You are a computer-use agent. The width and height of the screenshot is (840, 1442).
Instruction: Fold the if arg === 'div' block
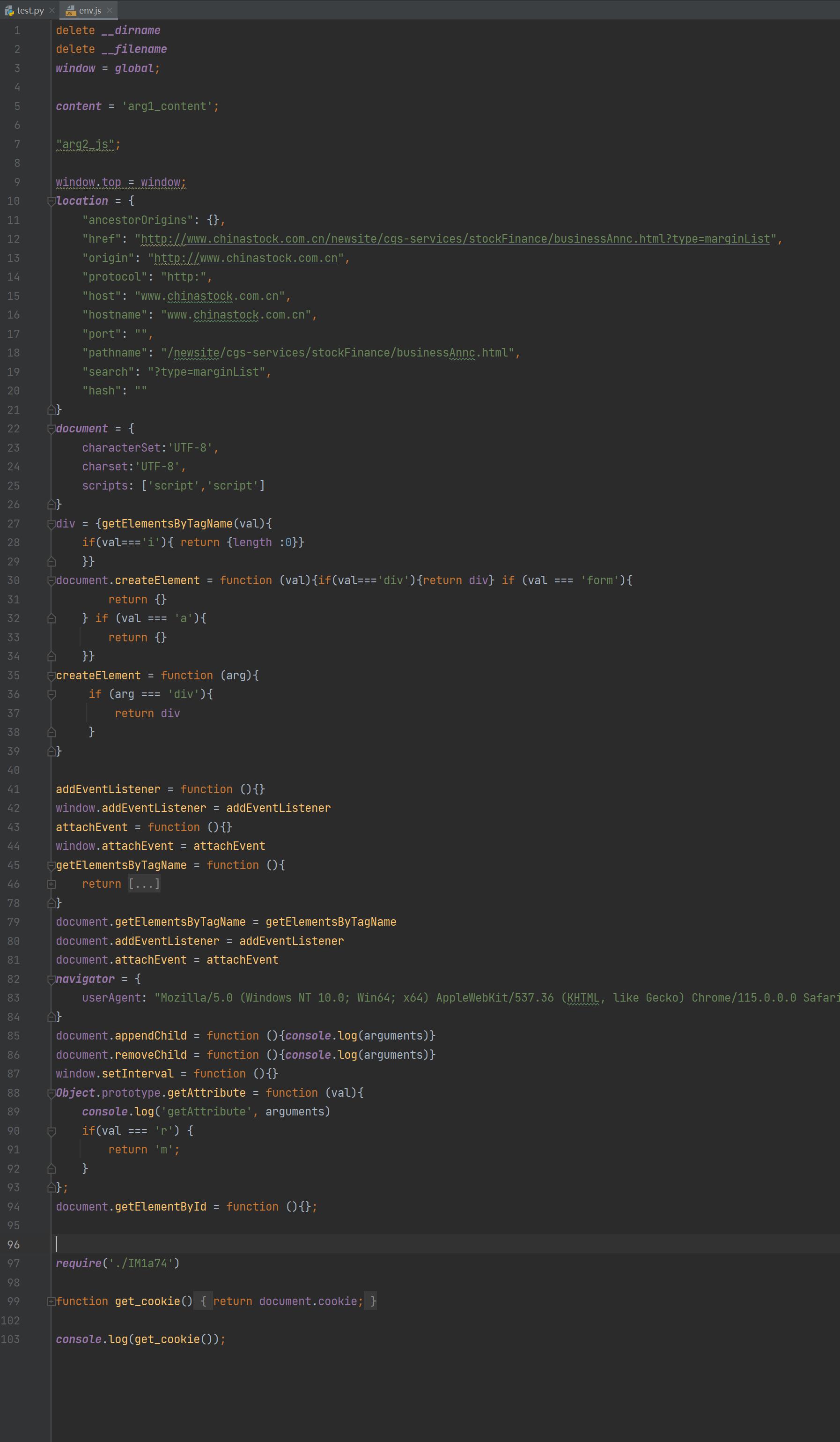point(51,694)
